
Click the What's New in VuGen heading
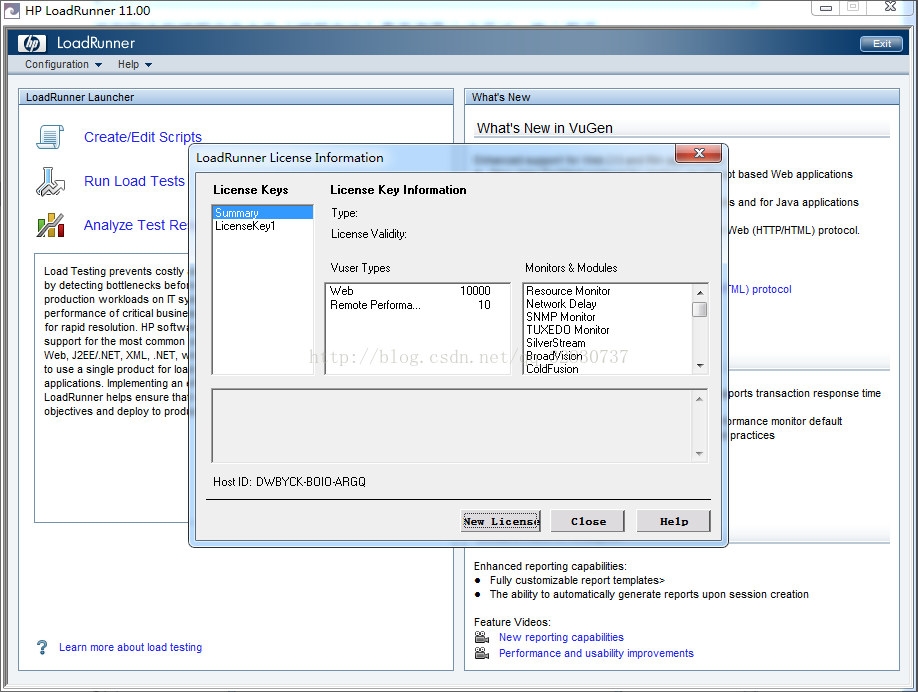click(544, 128)
